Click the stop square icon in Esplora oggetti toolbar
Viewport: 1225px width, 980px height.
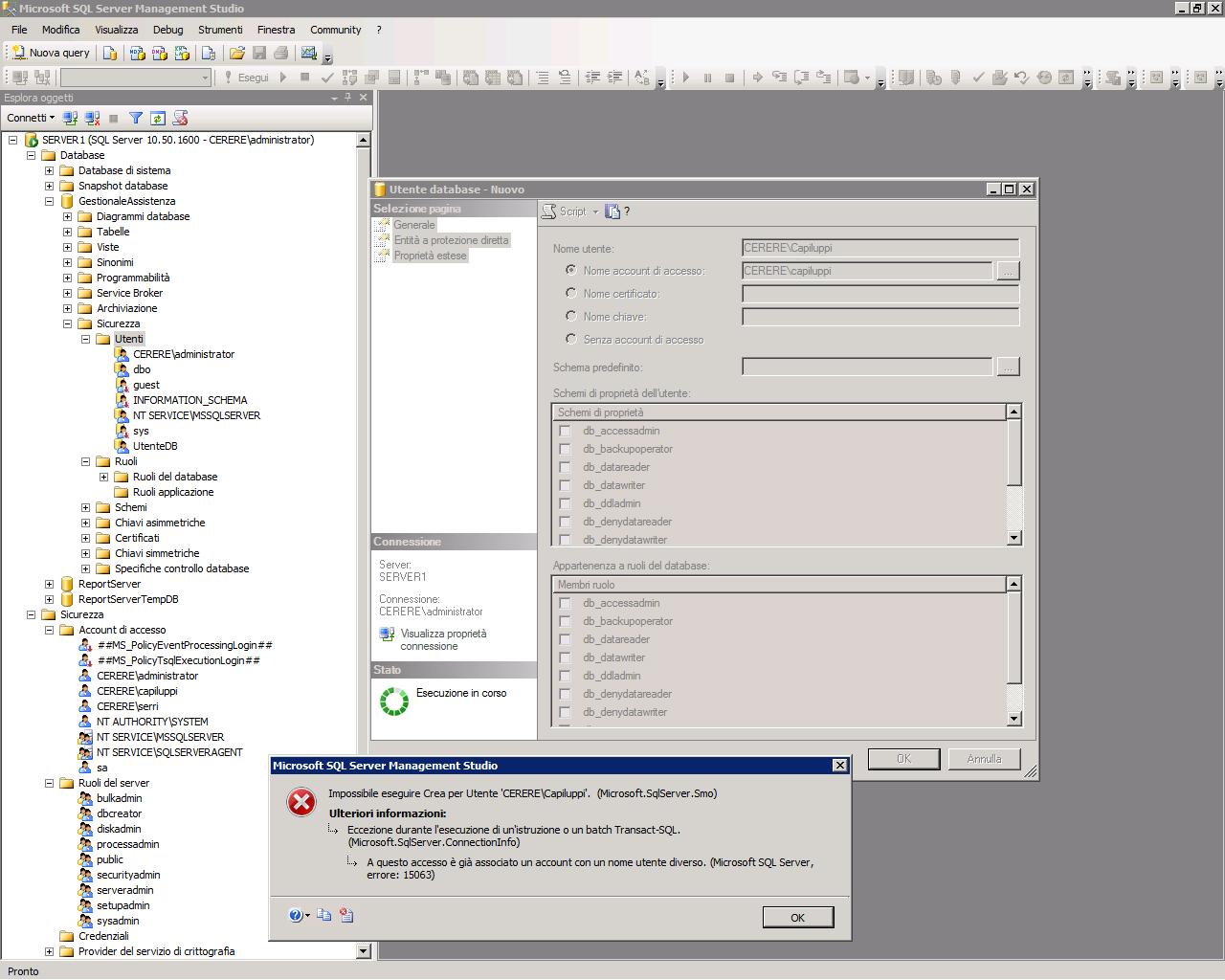tap(114, 118)
